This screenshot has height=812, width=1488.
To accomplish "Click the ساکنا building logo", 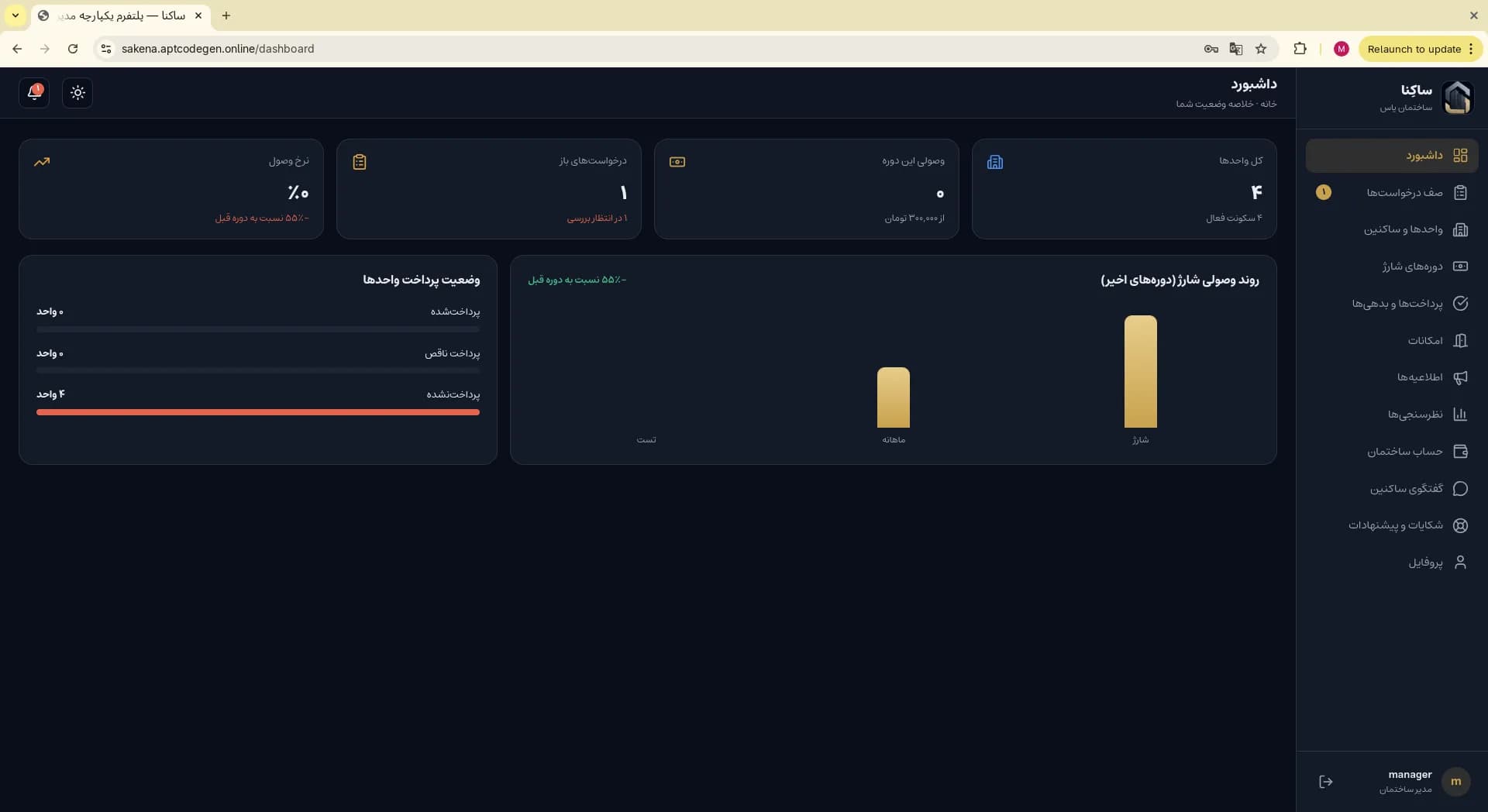I will pos(1457,98).
